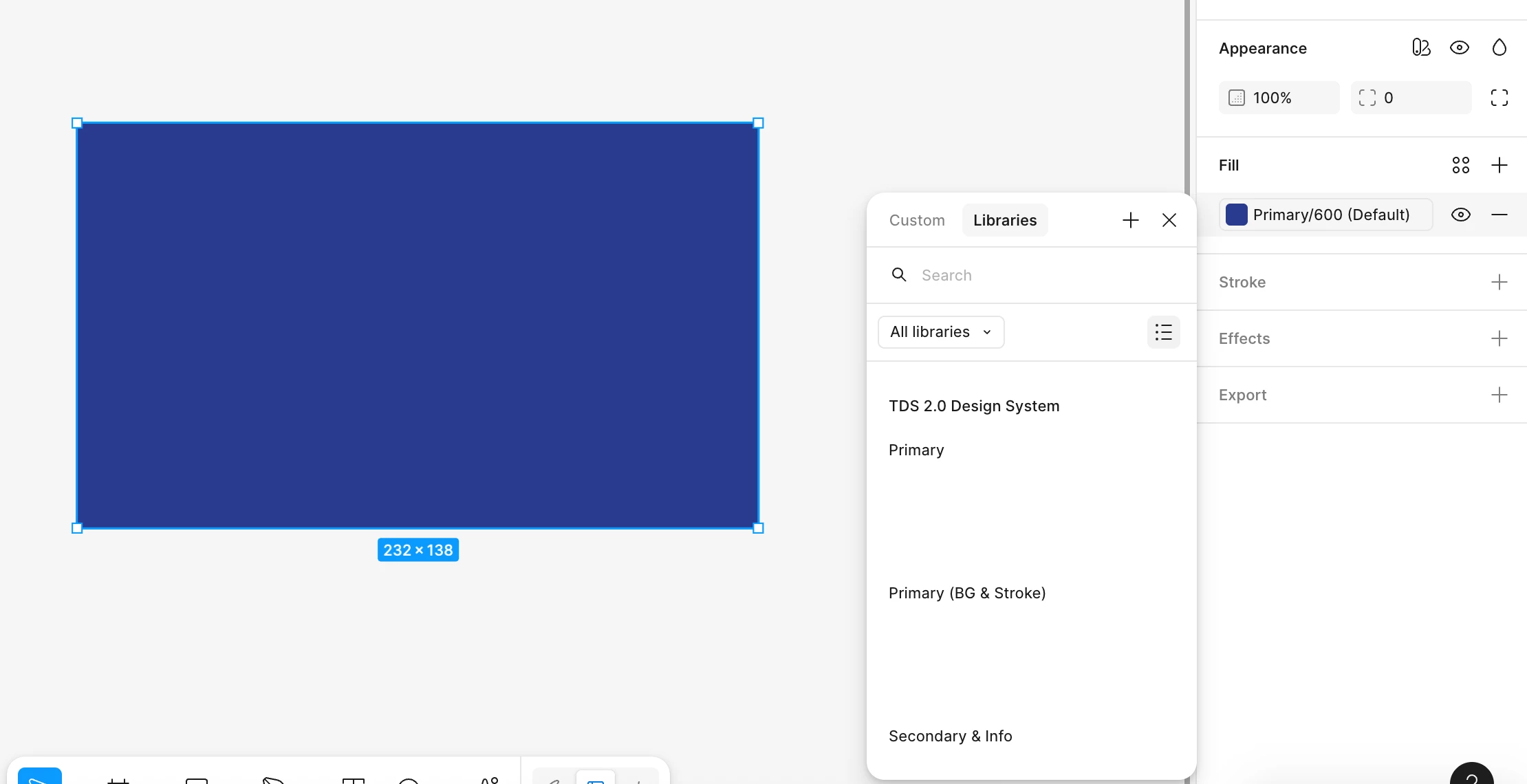Click the bottom-right resize handle of rectangle
The height and width of the screenshot is (784, 1527).
[x=759, y=528]
